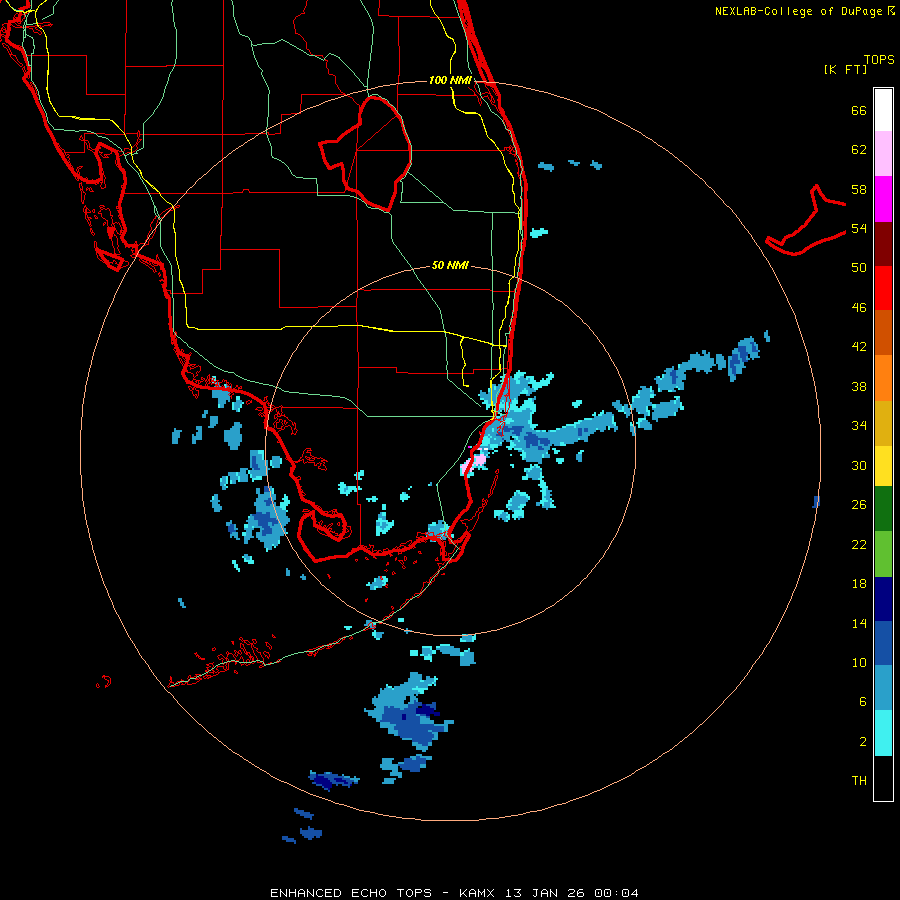Image resolution: width=900 pixels, height=900 pixels.
Task: Click the "100 NMI" range ring label
Action: [450, 80]
